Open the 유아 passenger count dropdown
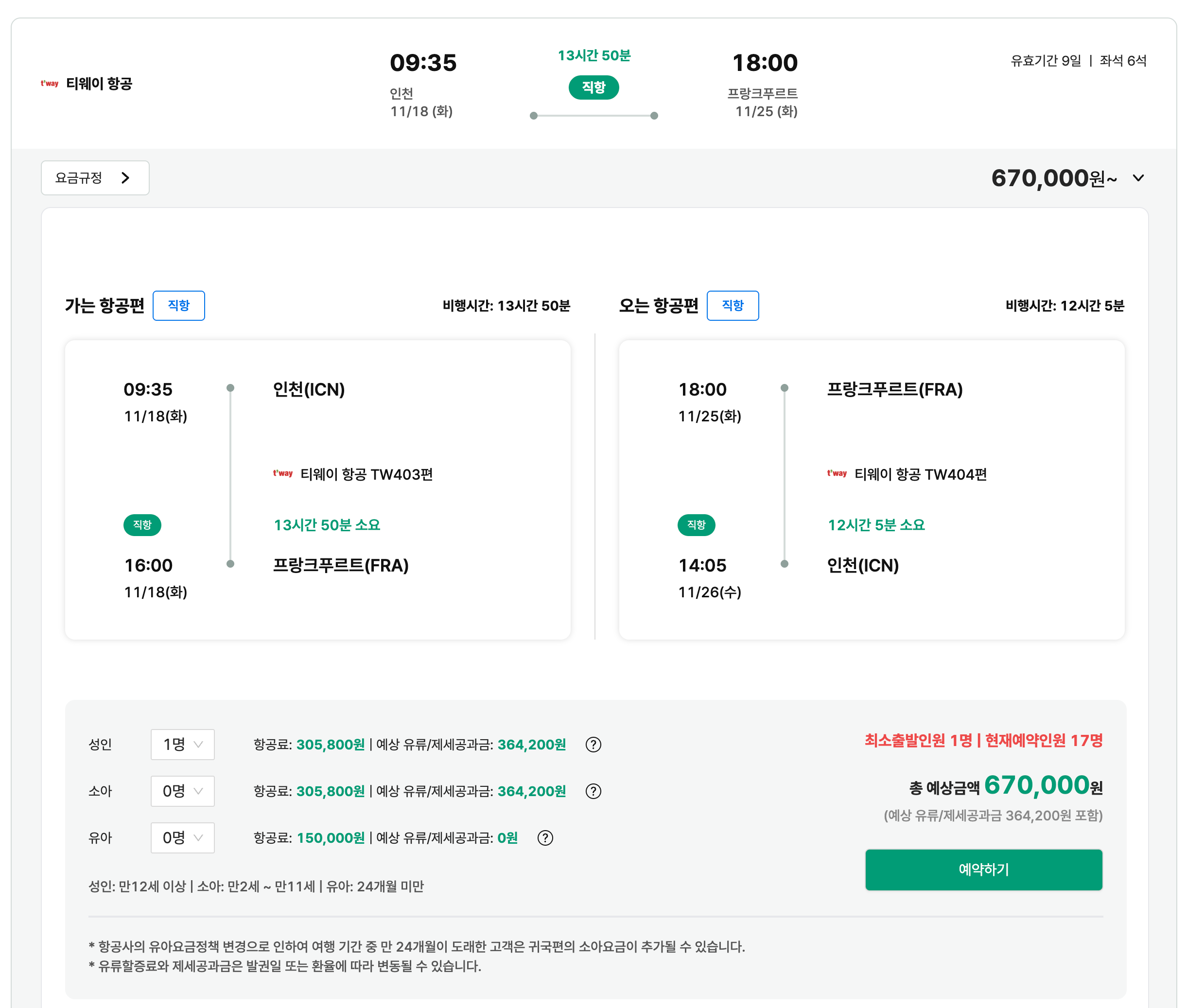Screen dimensions: 1187x1008 point(182,838)
